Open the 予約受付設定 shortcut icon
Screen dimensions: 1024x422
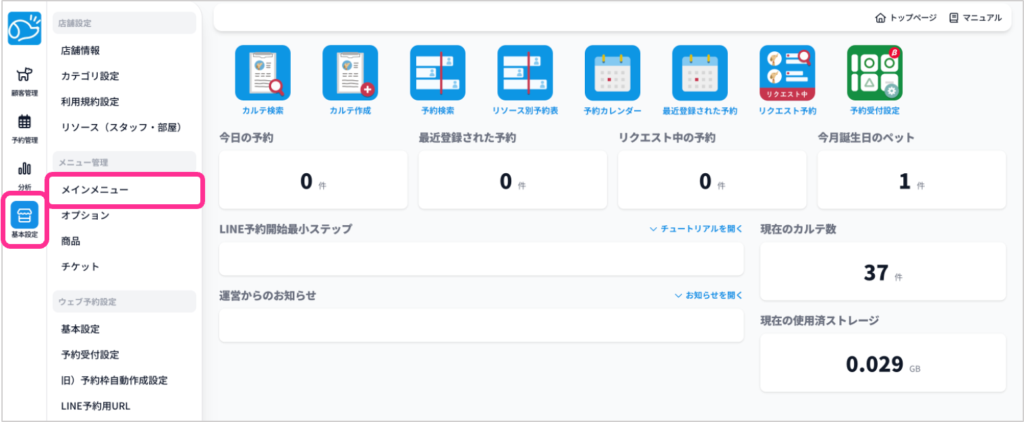(874, 73)
